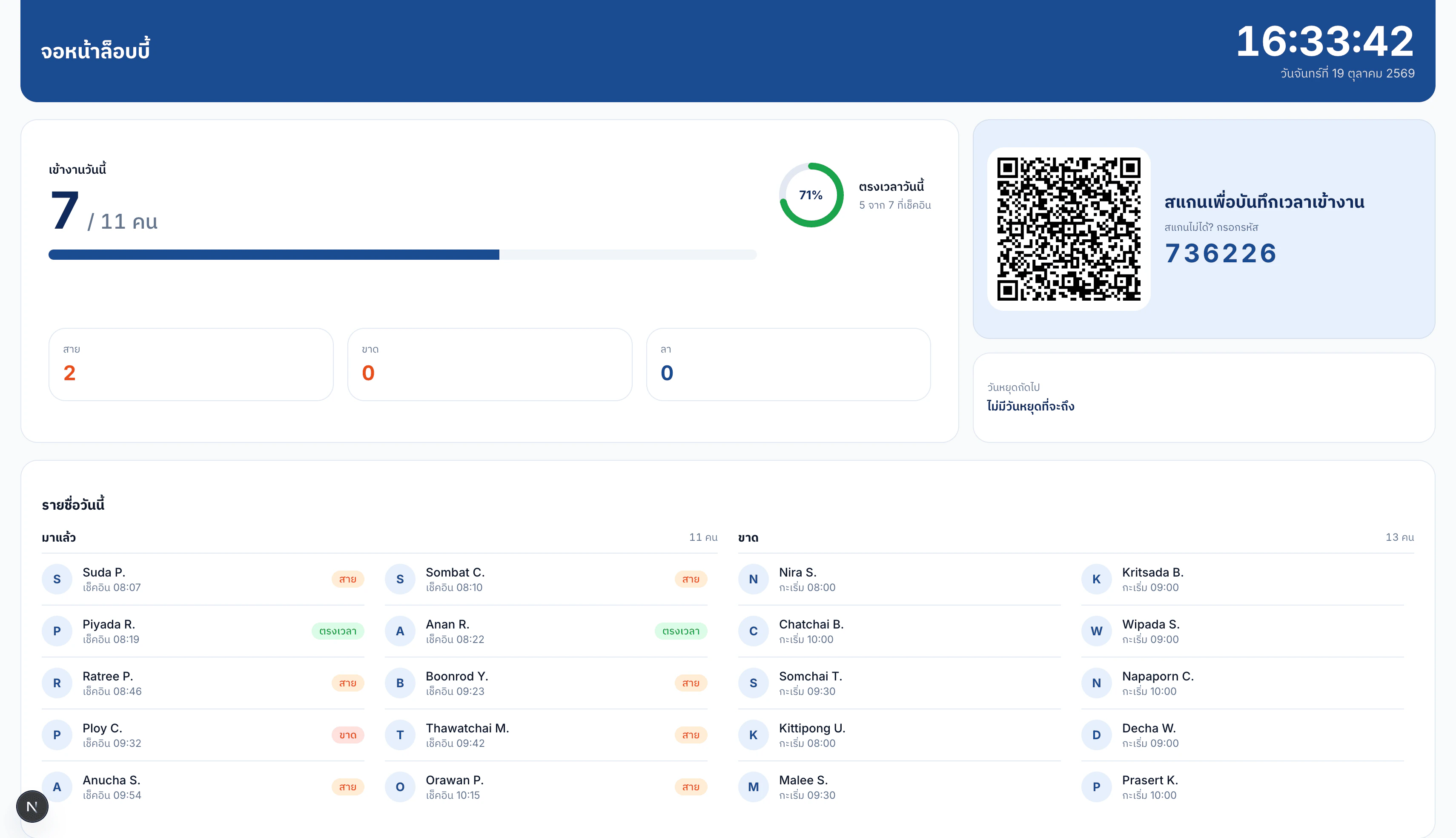This screenshot has width=1456, height=838.
Task: Click Suda P.'s avatar initial
Action: pyautogui.click(x=57, y=579)
